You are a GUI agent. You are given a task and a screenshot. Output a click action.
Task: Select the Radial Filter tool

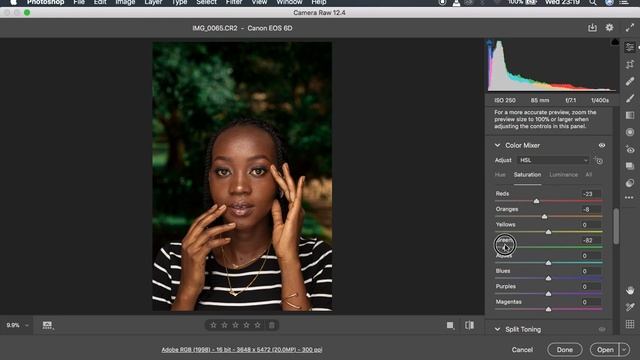tap(630, 132)
